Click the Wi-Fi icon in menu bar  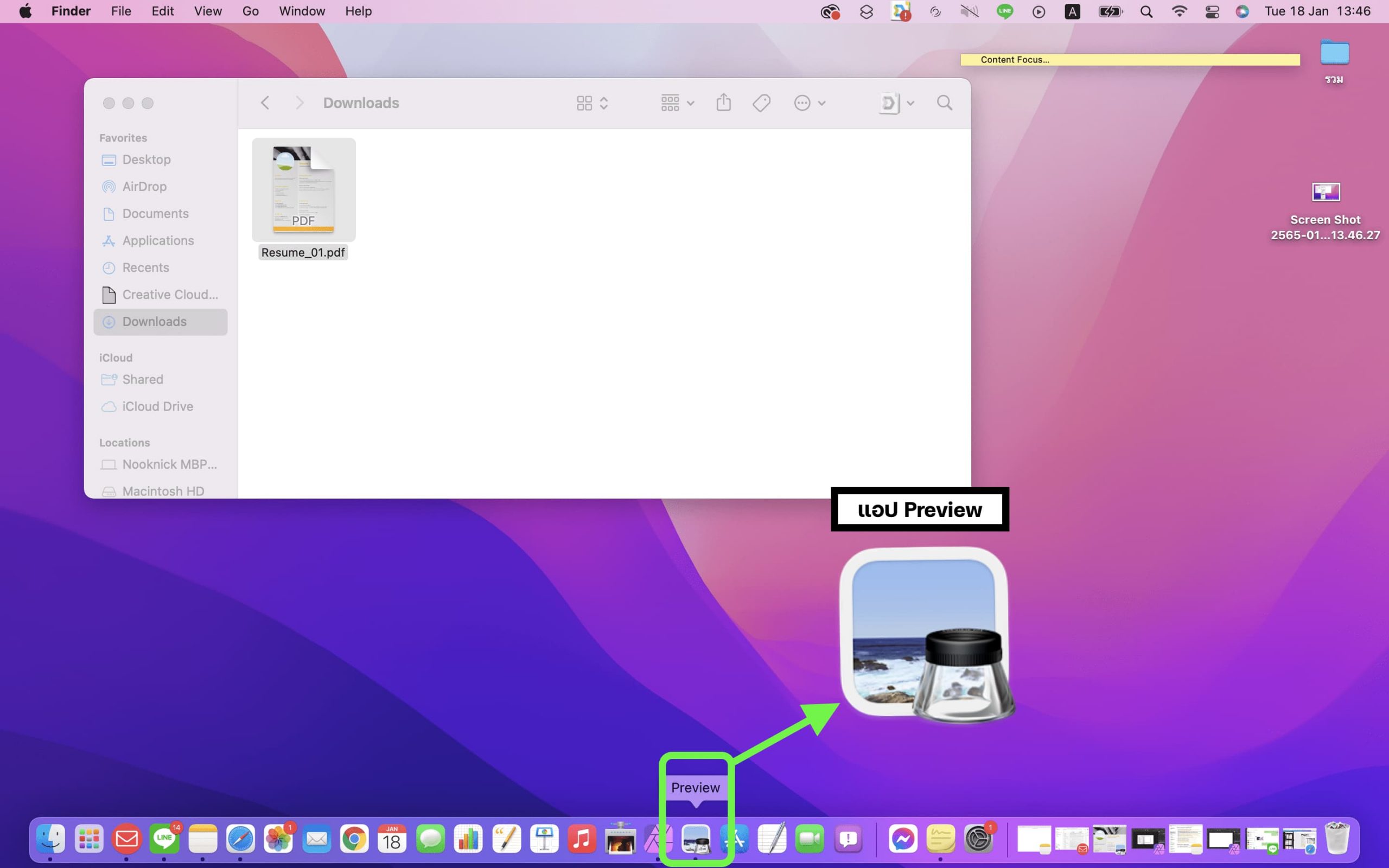pos(1179,11)
